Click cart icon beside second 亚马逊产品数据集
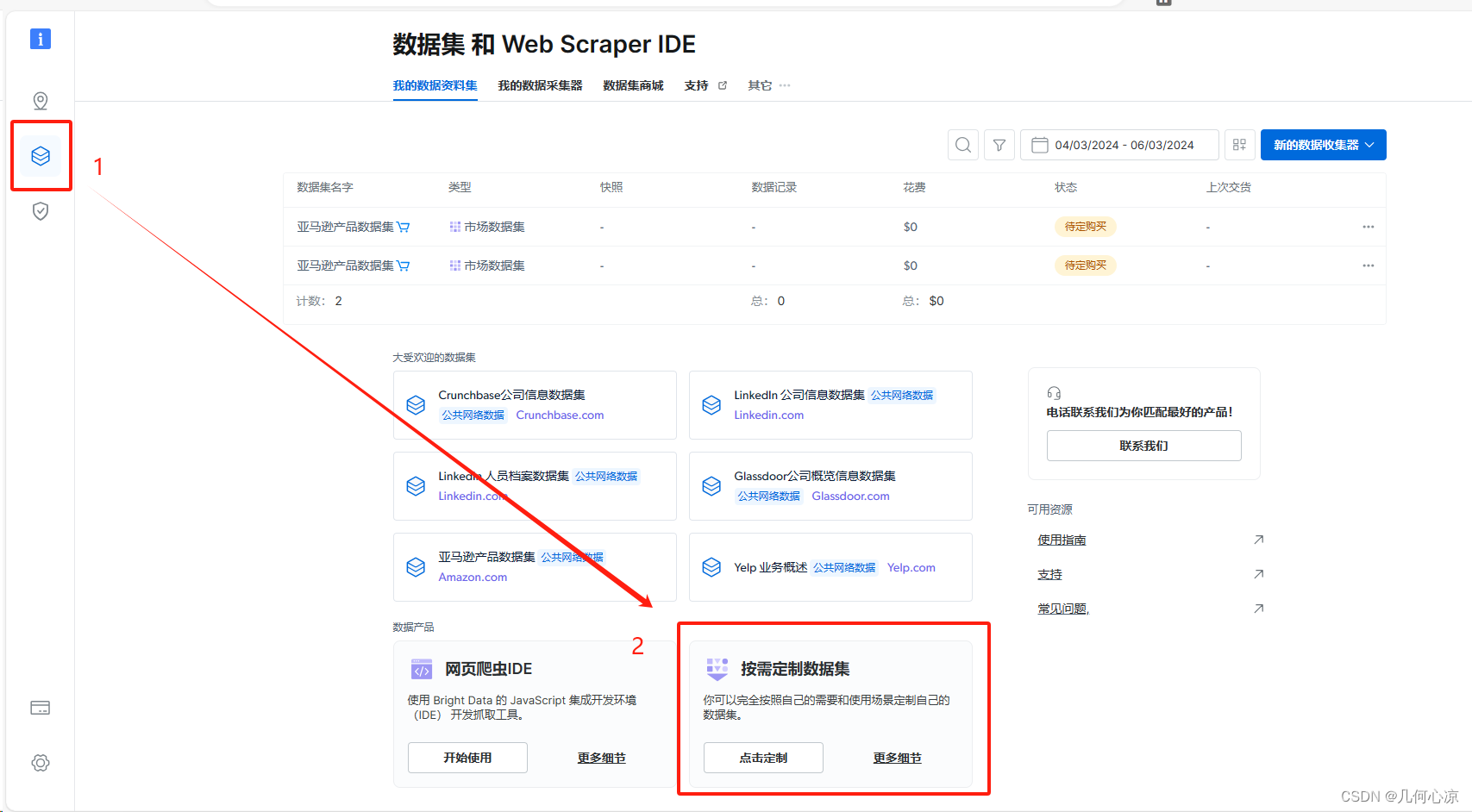The width and height of the screenshot is (1472, 812). click(404, 266)
